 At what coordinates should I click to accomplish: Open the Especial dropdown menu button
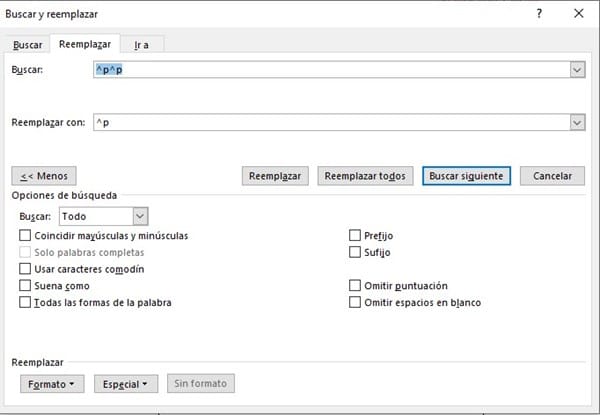coord(126,383)
